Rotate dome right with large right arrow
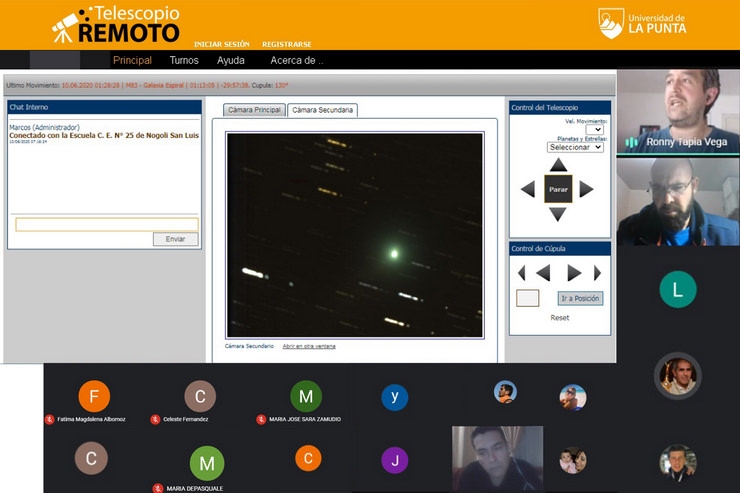 point(574,273)
